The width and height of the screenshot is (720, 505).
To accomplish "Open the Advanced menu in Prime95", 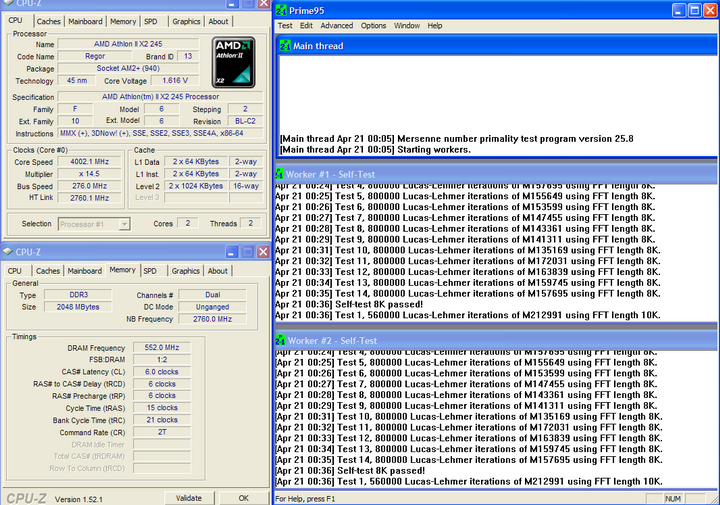I will [337, 26].
